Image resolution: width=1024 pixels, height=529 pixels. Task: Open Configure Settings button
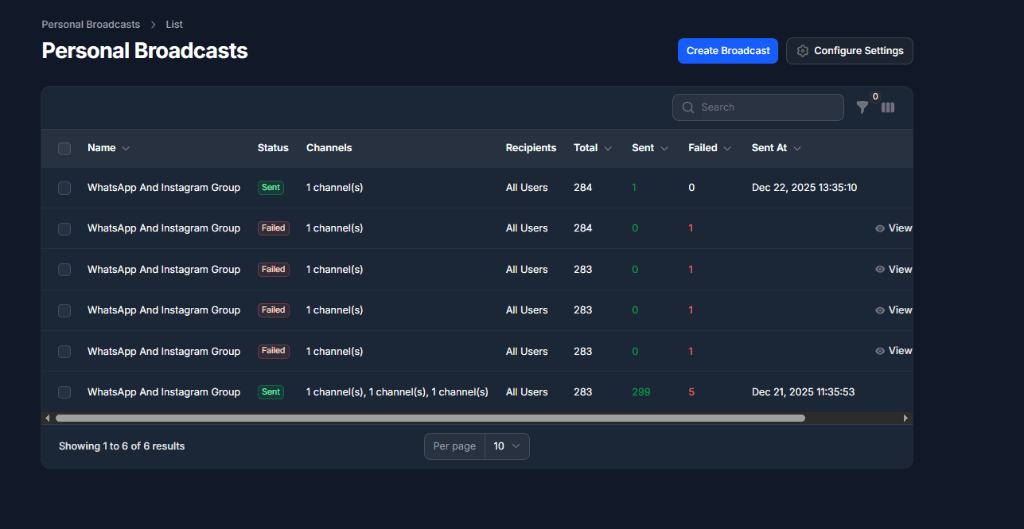coord(849,51)
